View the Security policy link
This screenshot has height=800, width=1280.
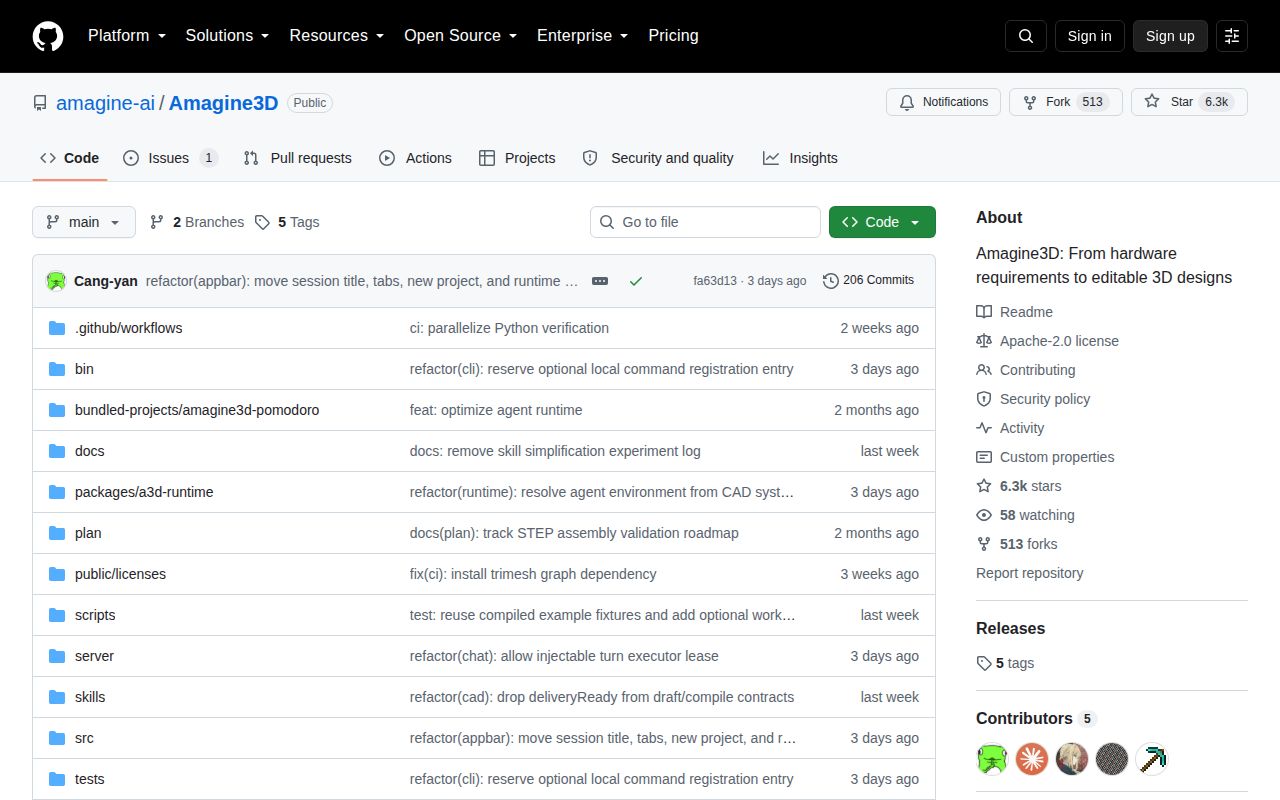pyautogui.click(x=1033, y=399)
